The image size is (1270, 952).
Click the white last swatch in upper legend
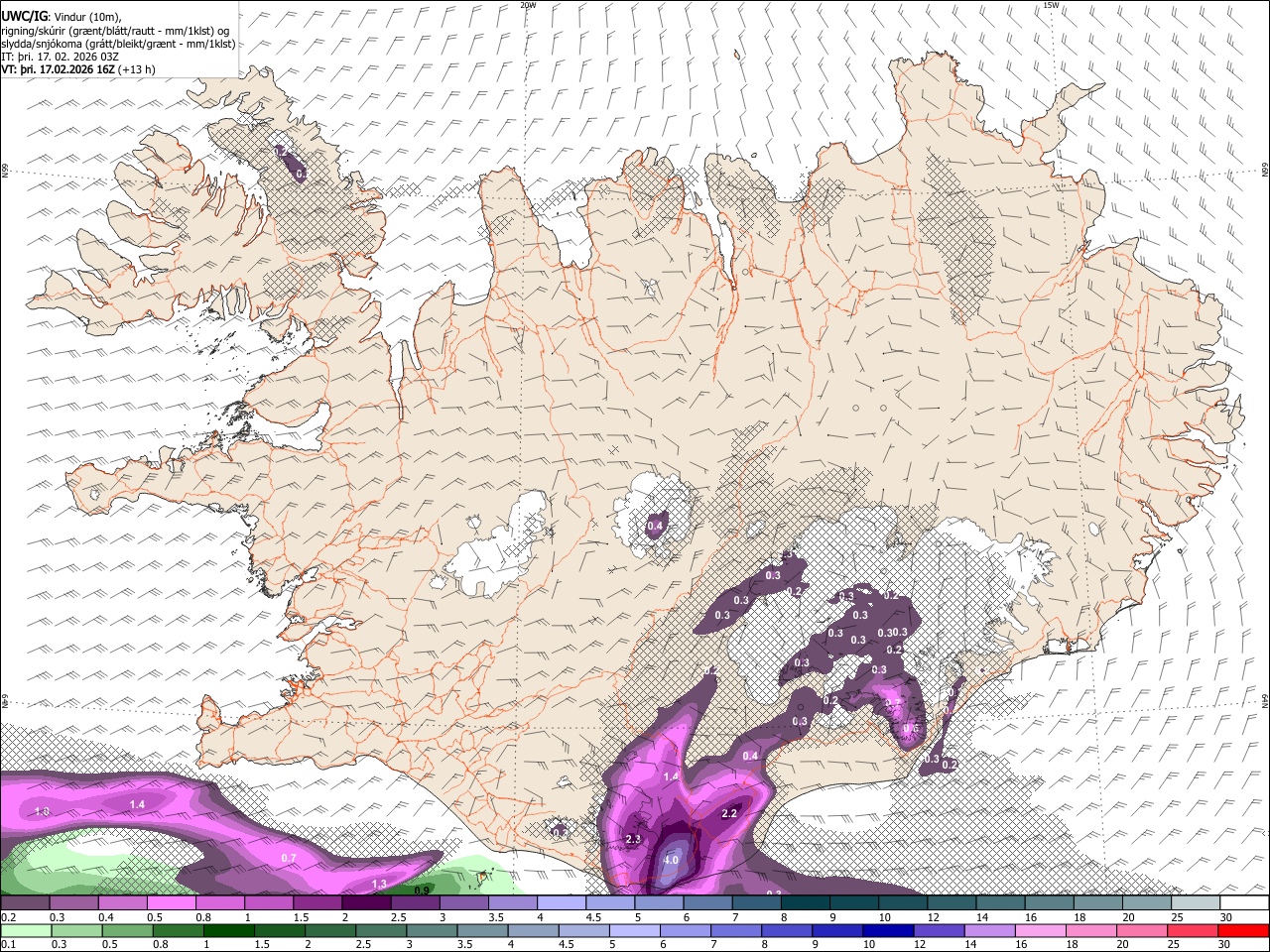[x=1245, y=902]
